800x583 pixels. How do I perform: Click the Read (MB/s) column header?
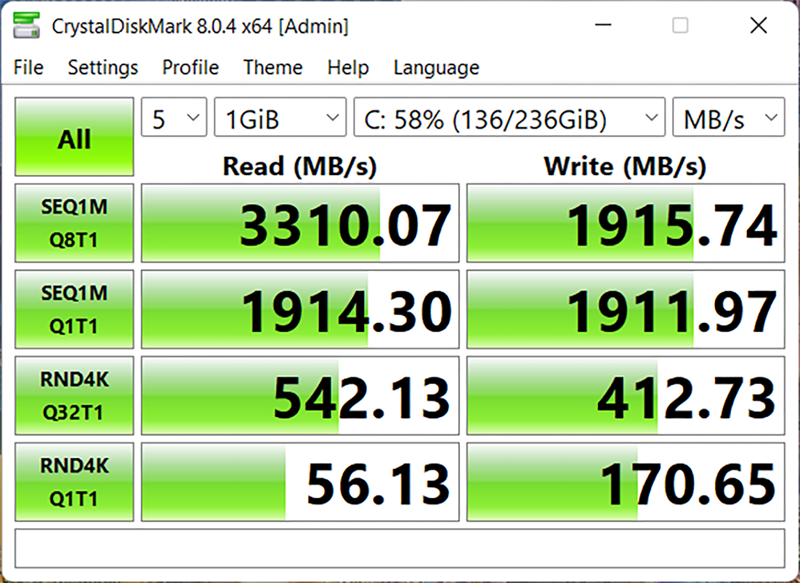pos(300,166)
